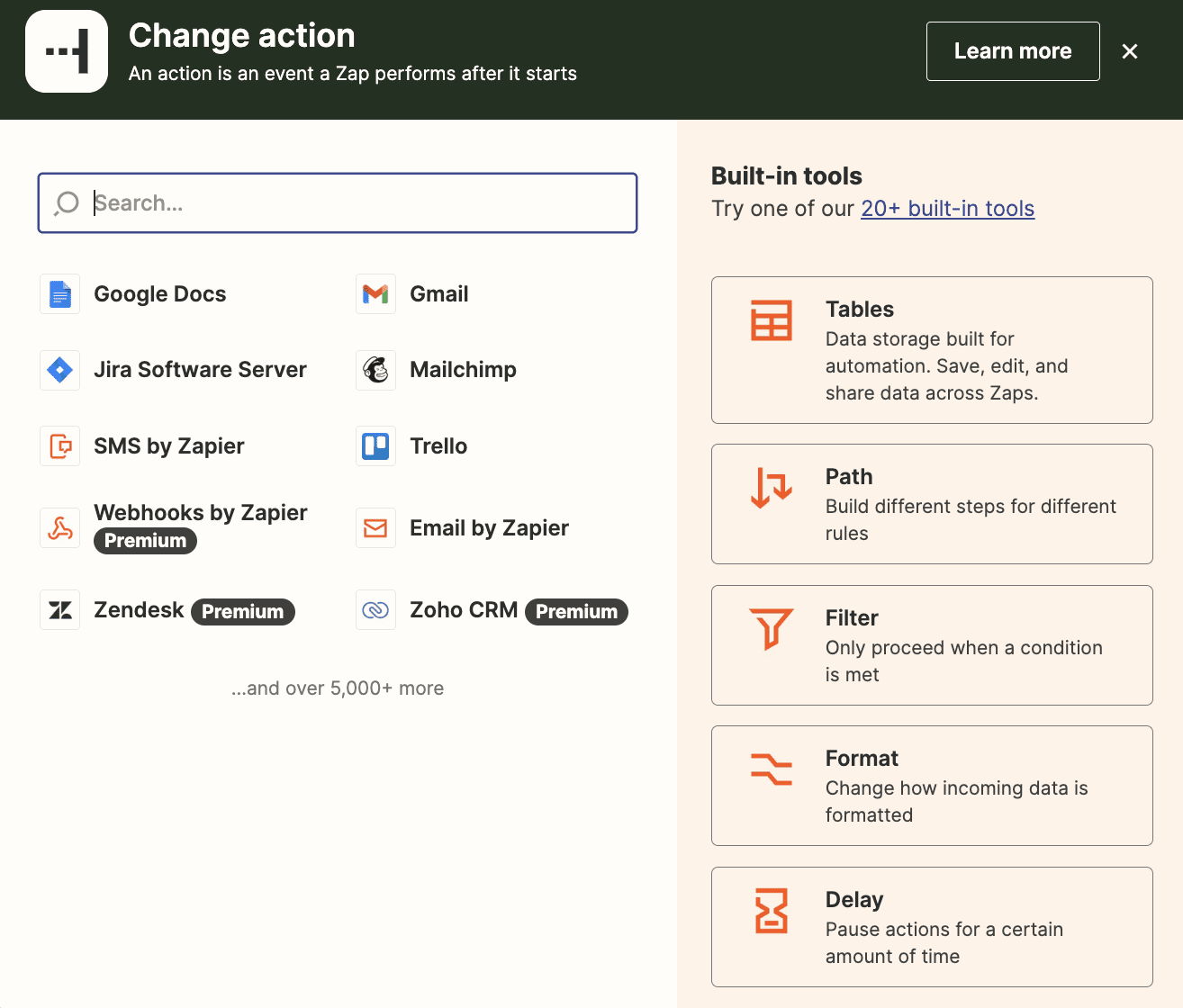Screen dimensions: 1183x1008
Task: Select the Webhooks by Zapier icon
Action: point(60,528)
